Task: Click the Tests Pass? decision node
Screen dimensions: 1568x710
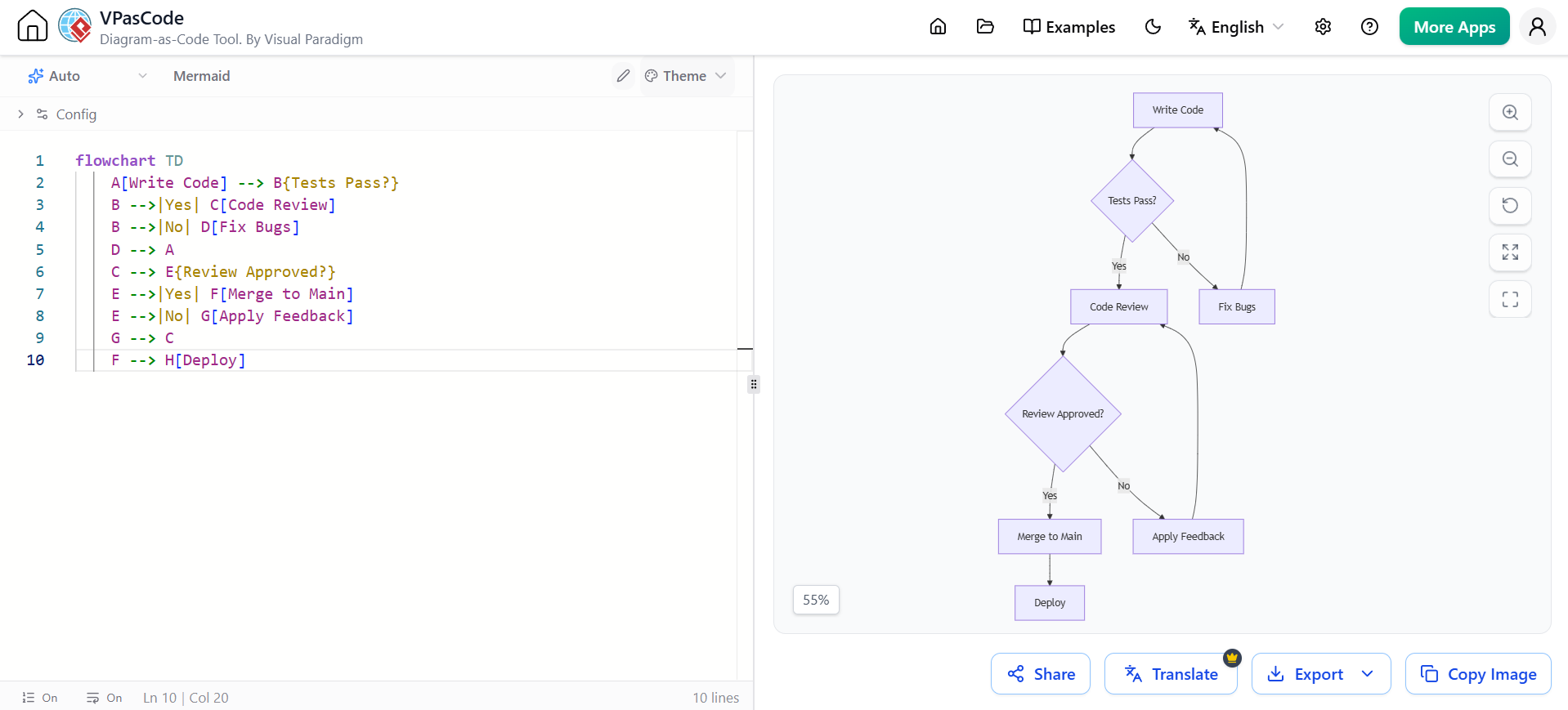Action: pos(1131,200)
